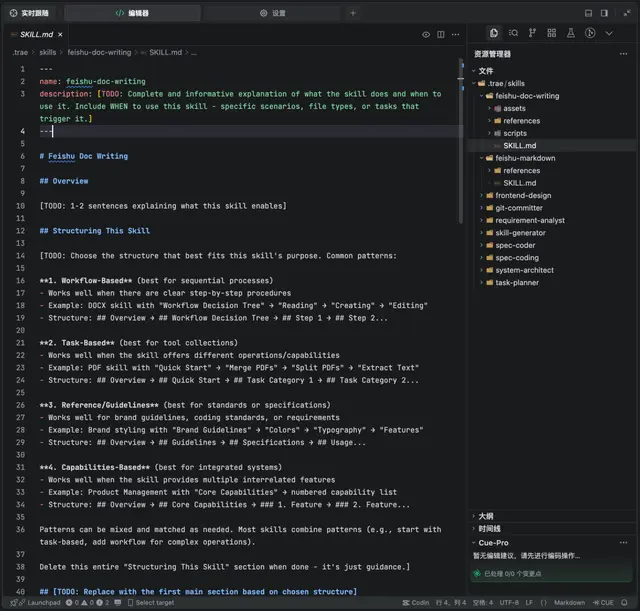Click the collapse window arrows icon
The width and height of the screenshot is (640, 611).
point(627,13)
